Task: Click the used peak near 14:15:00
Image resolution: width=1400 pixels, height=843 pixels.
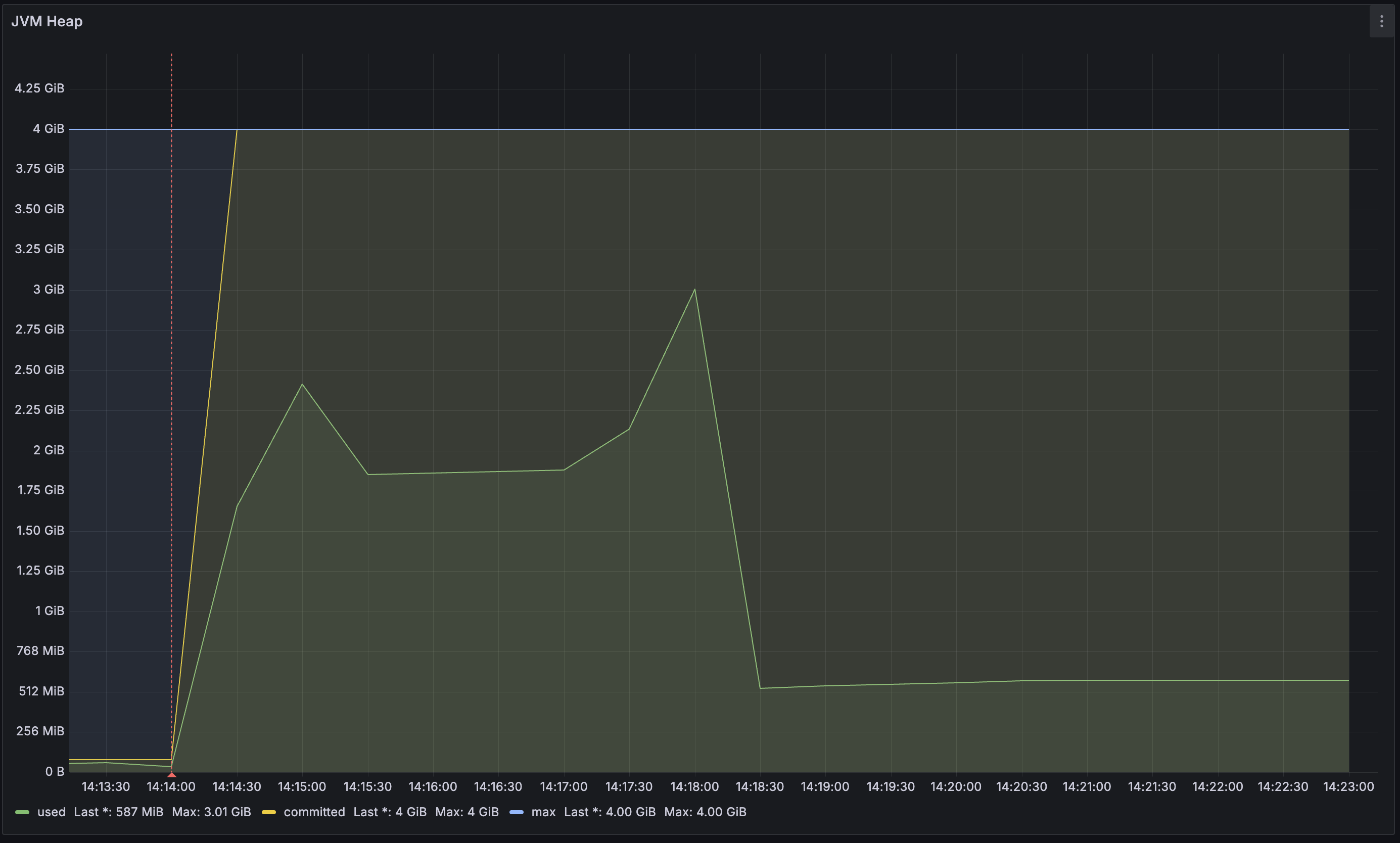Action: pos(302,385)
